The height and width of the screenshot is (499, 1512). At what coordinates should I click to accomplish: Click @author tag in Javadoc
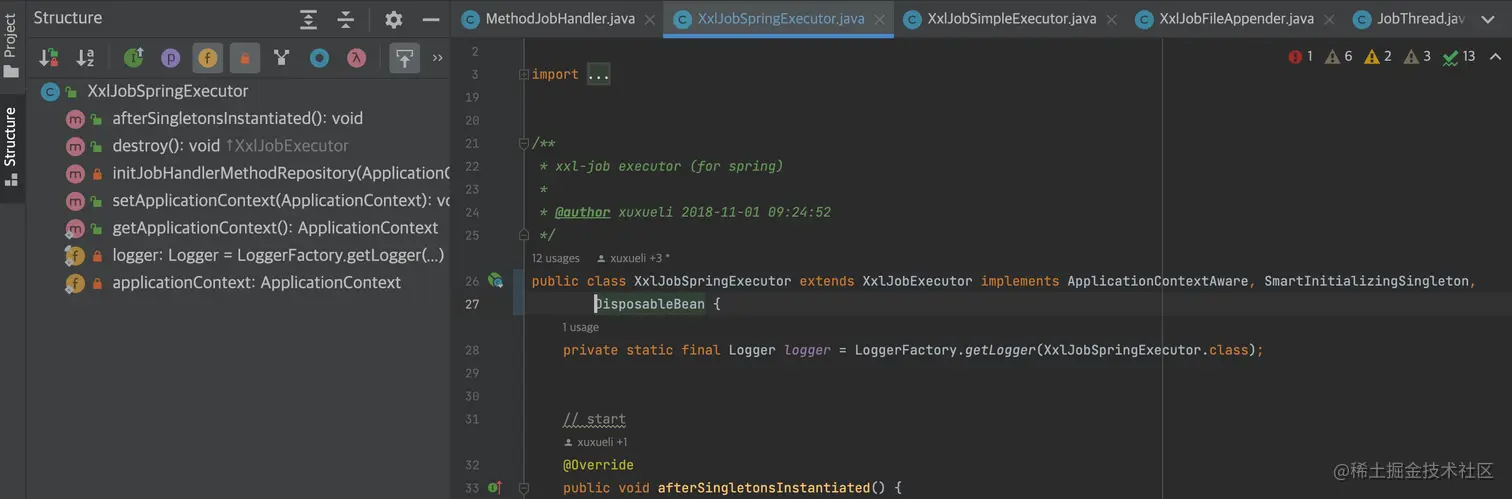click(x=582, y=213)
